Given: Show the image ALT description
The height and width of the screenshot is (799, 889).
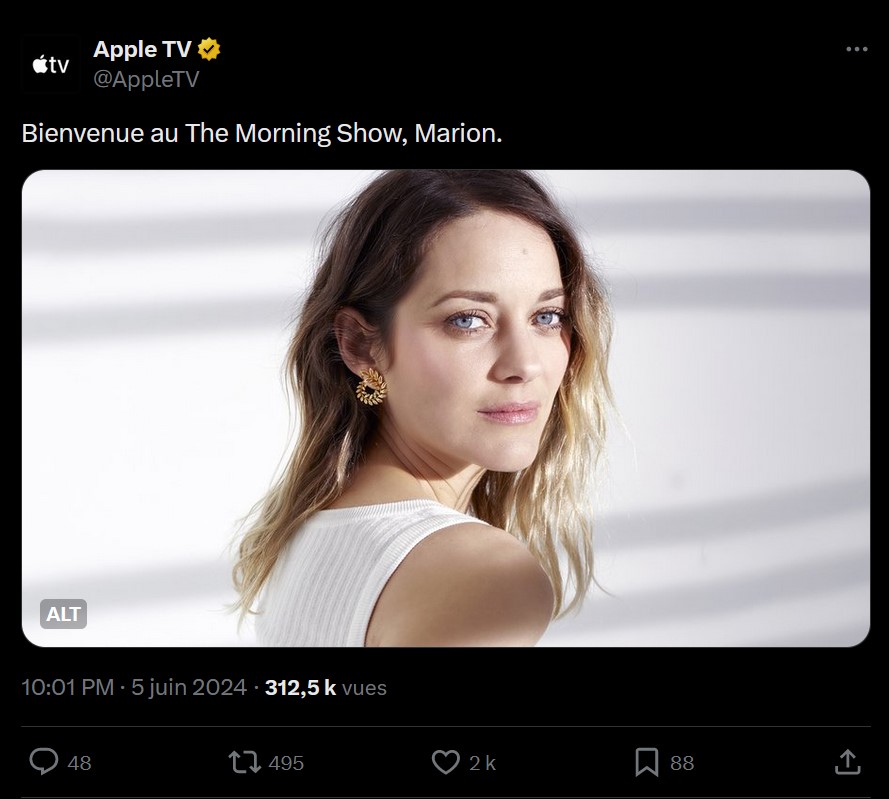Looking at the screenshot, I should coord(64,614).
